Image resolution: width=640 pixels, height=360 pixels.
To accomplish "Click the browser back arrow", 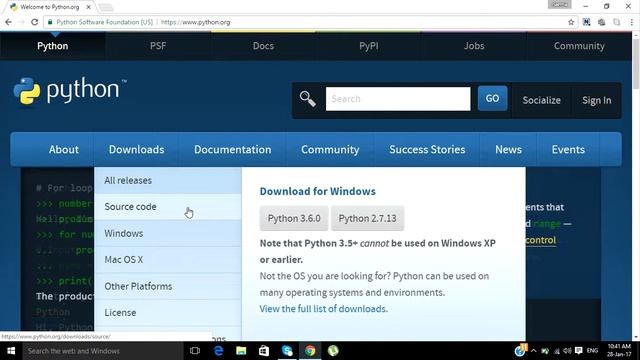I will point(8,22).
